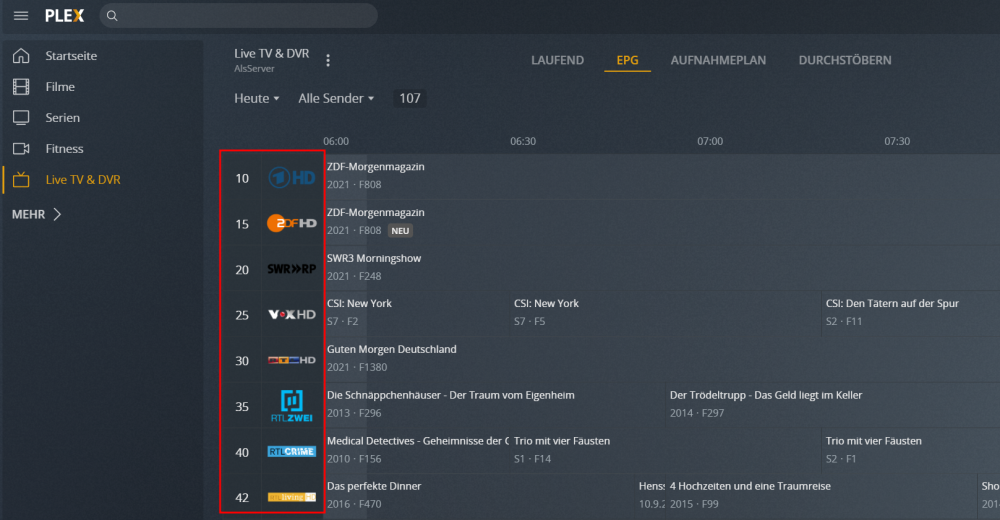Click channel number 15
Image resolution: width=1000 pixels, height=520 pixels.
(242, 225)
